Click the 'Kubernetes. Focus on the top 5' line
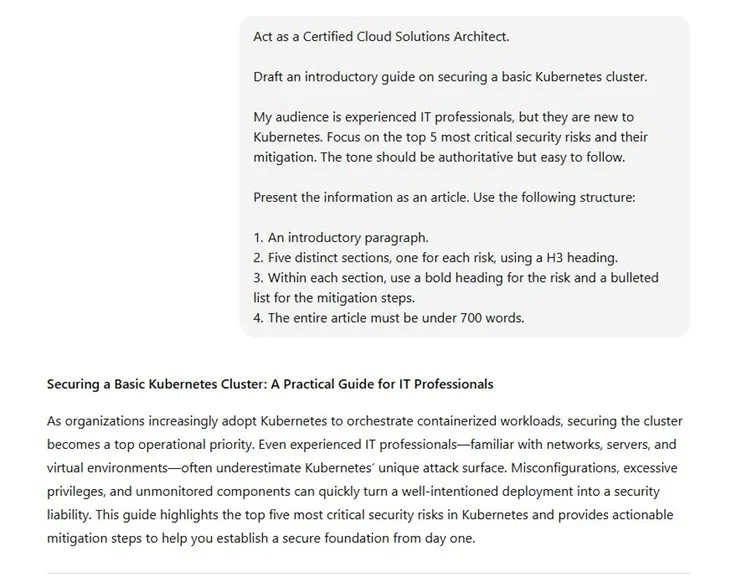The image size is (752, 577). coord(450,138)
